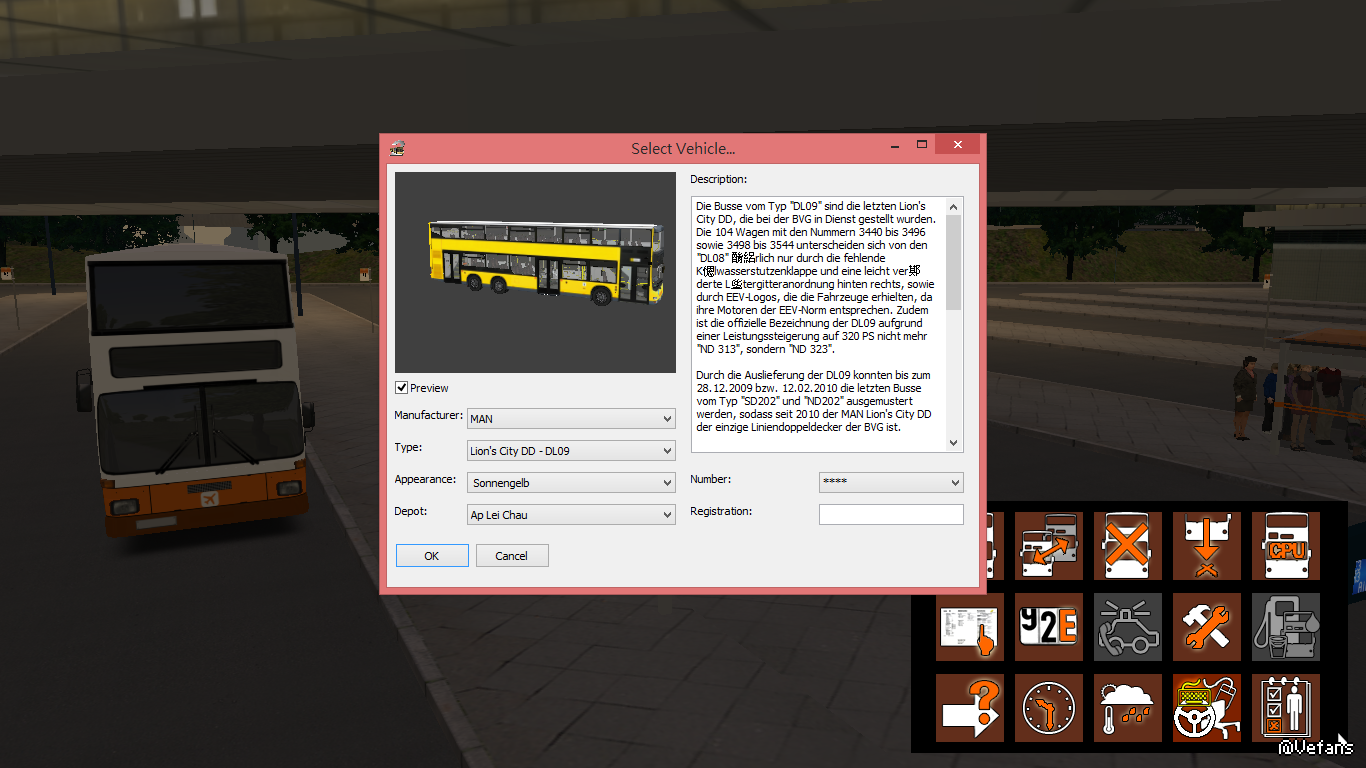Click the description scrollbar down arrow
This screenshot has height=768, width=1366.
tap(953, 442)
